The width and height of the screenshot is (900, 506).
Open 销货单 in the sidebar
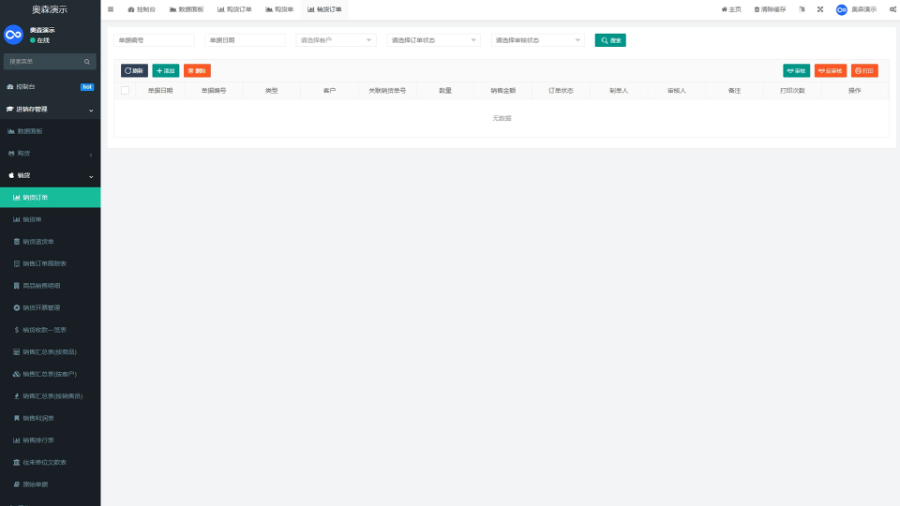click(50, 220)
